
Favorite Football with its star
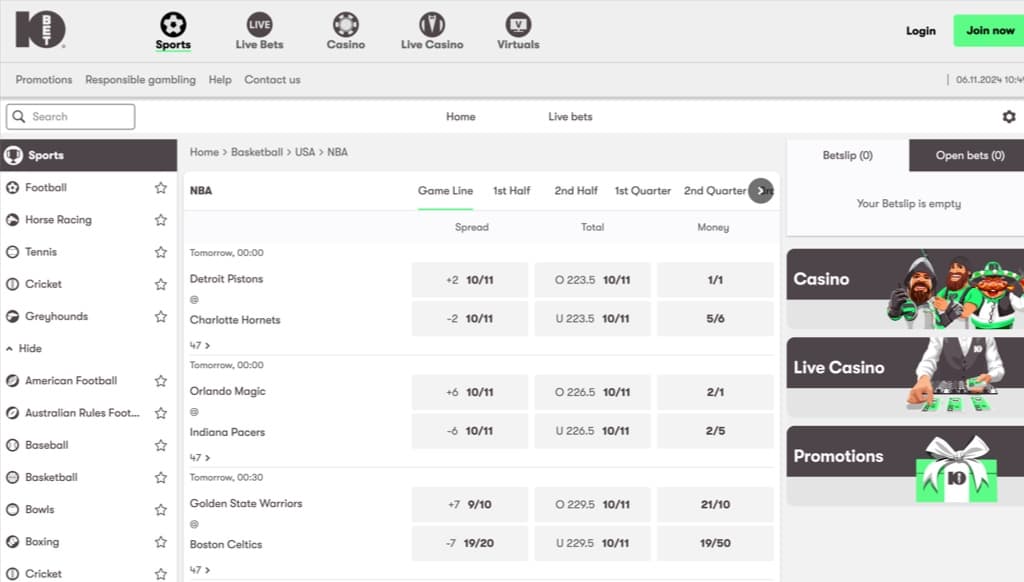[x=161, y=187]
